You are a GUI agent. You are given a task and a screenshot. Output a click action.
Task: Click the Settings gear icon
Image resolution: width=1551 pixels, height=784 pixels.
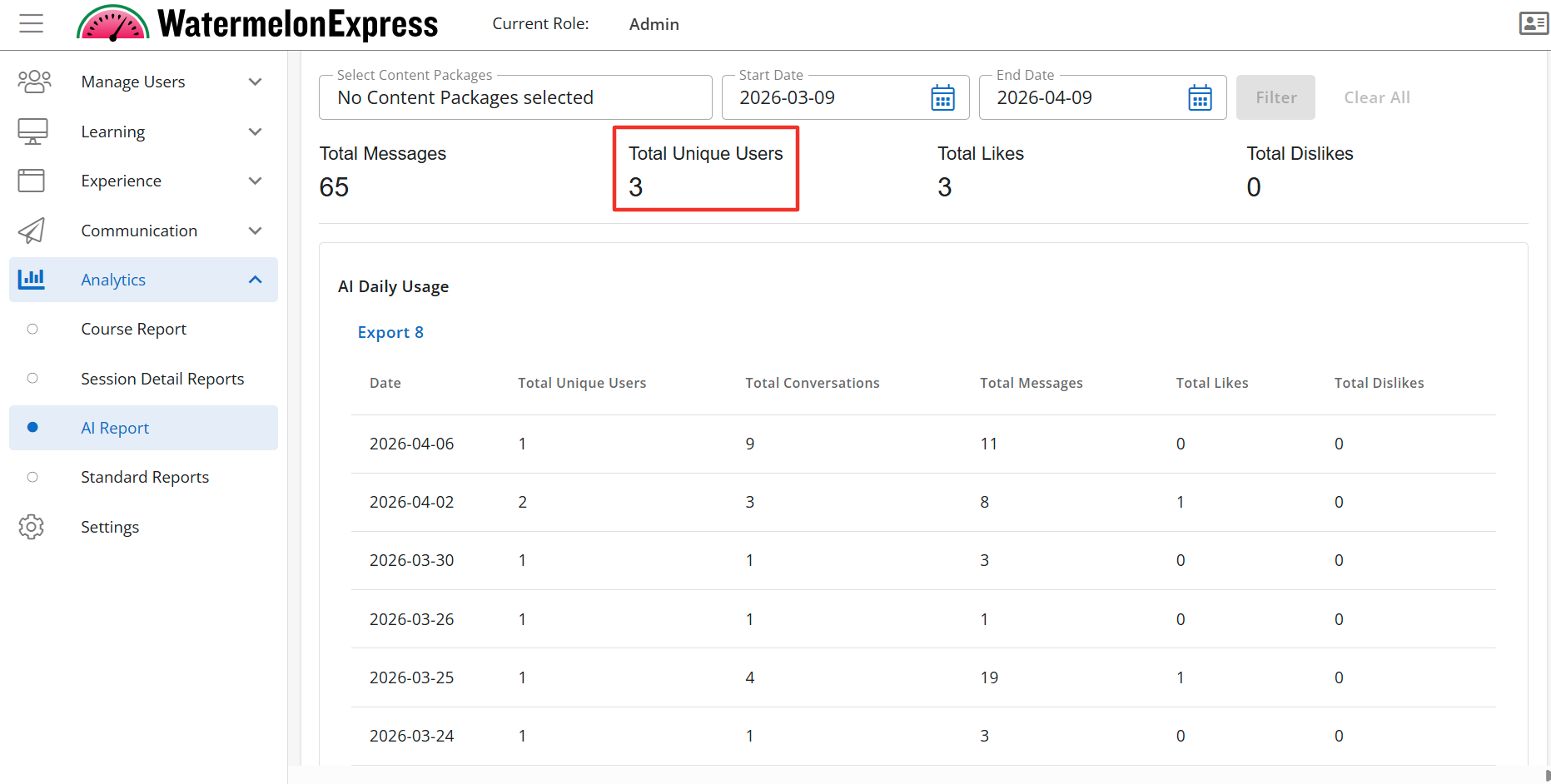pos(32,527)
